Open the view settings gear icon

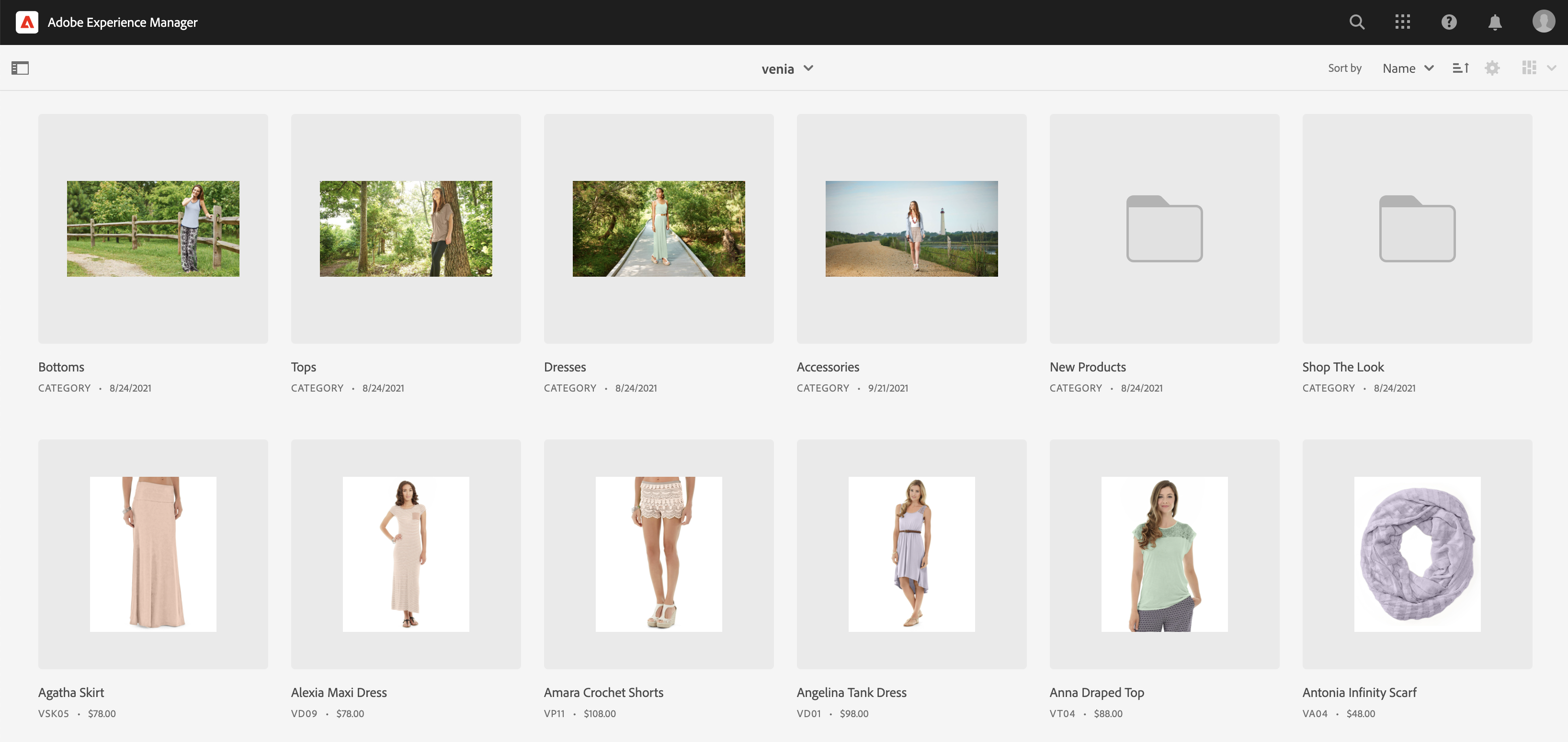(x=1492, y=68)
